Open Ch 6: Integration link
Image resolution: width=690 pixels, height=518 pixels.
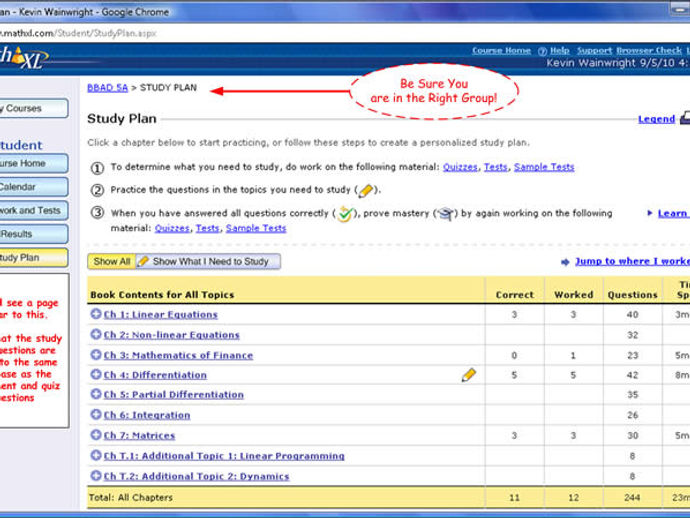147,415
